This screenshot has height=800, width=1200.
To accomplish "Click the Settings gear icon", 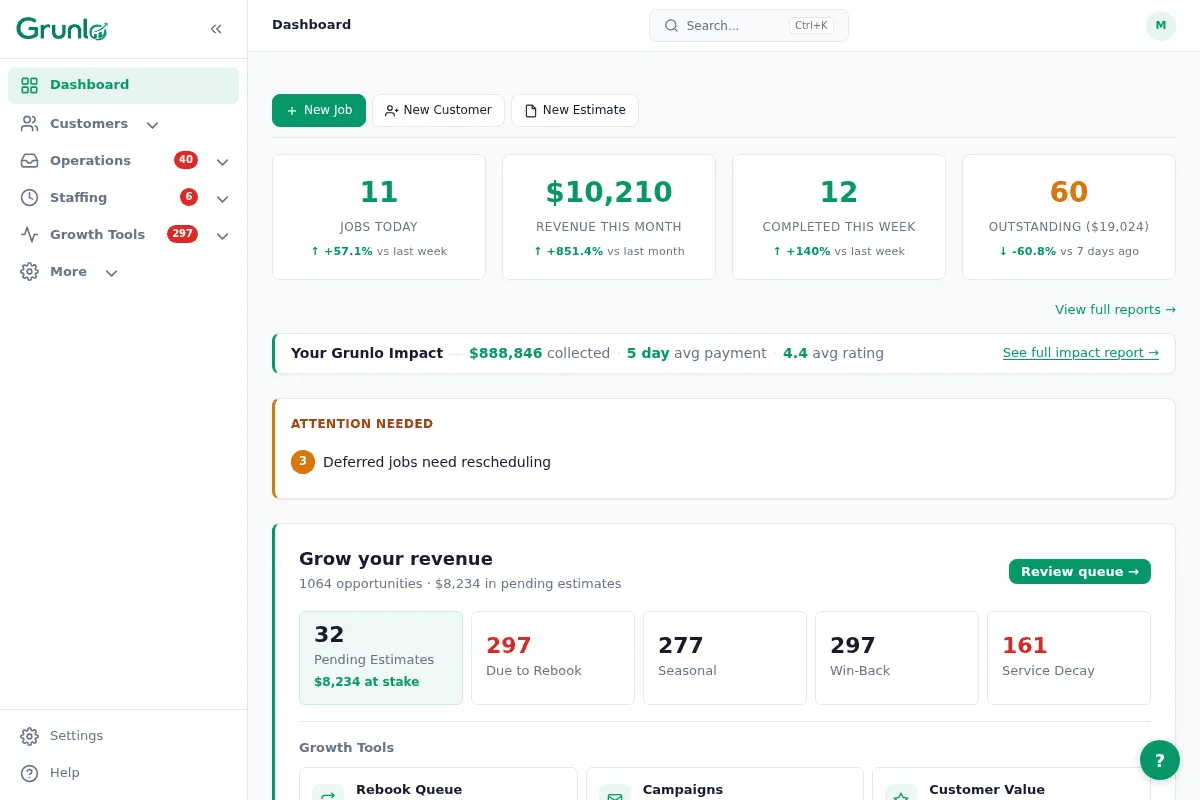I will point(30,736).
